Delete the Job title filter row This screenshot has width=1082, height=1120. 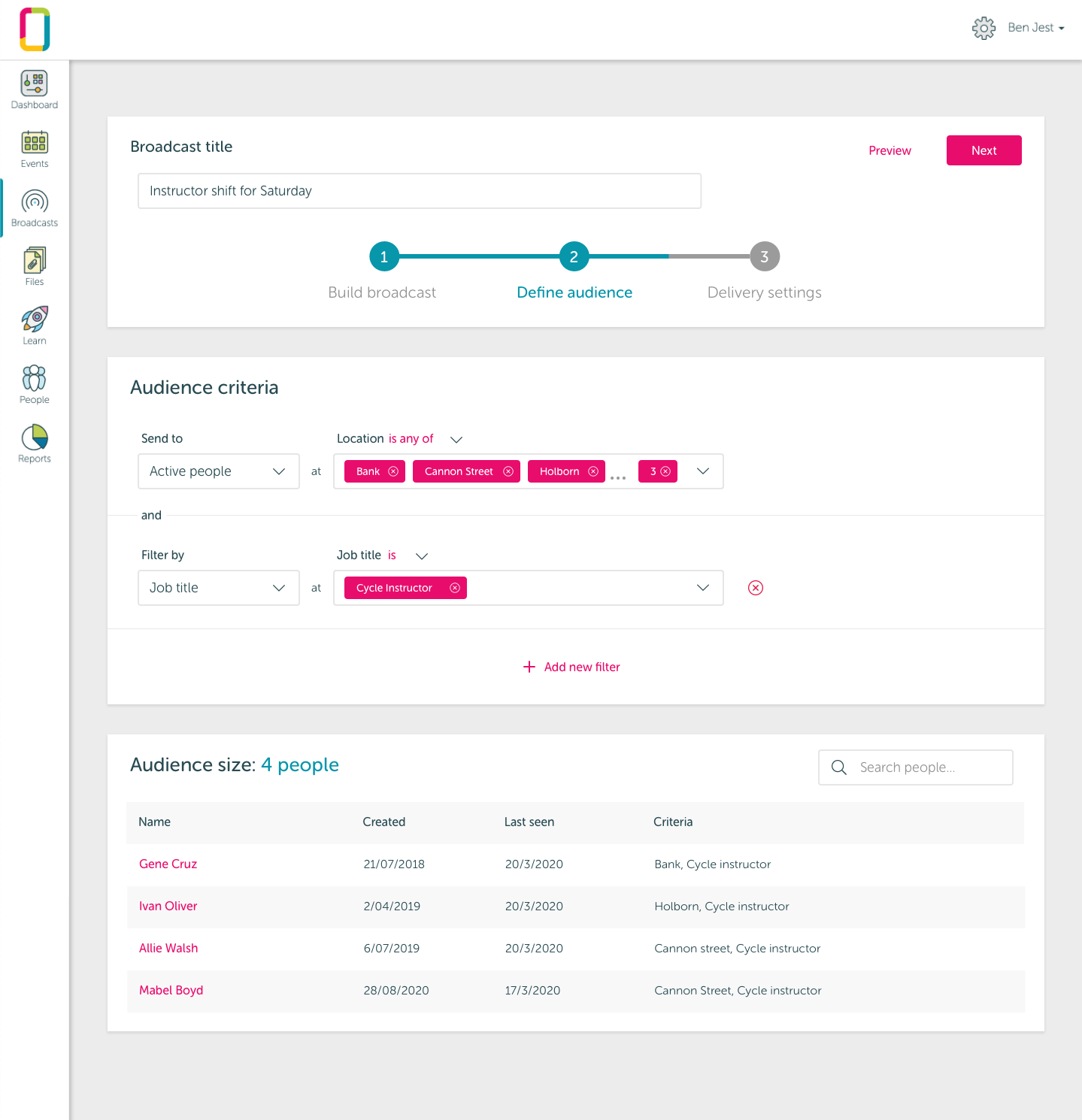756,588
